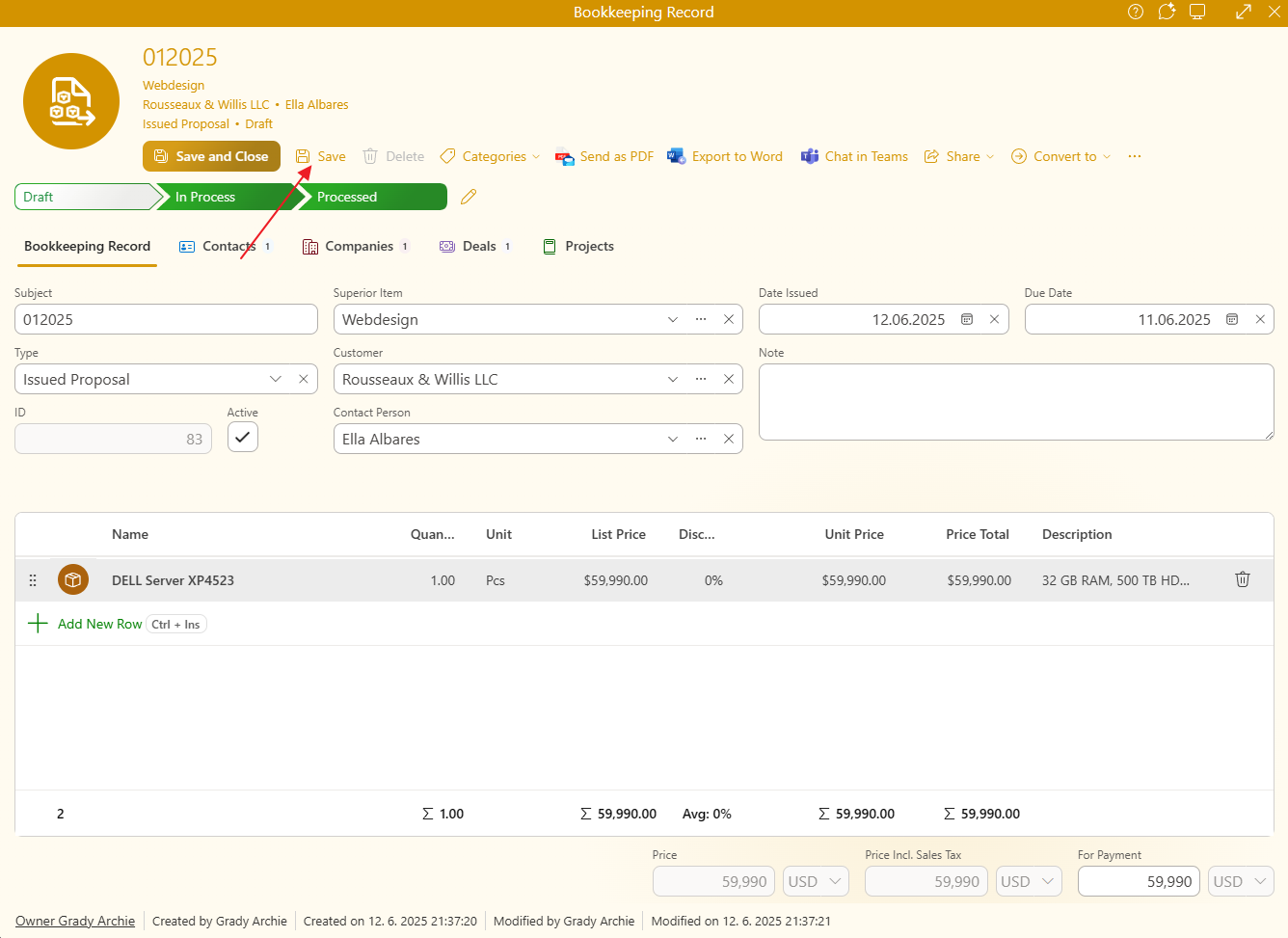The width and height of the screenshot is (1288, 938).
Task: Clear the Contact Person field
Action: tap(729, 439)
